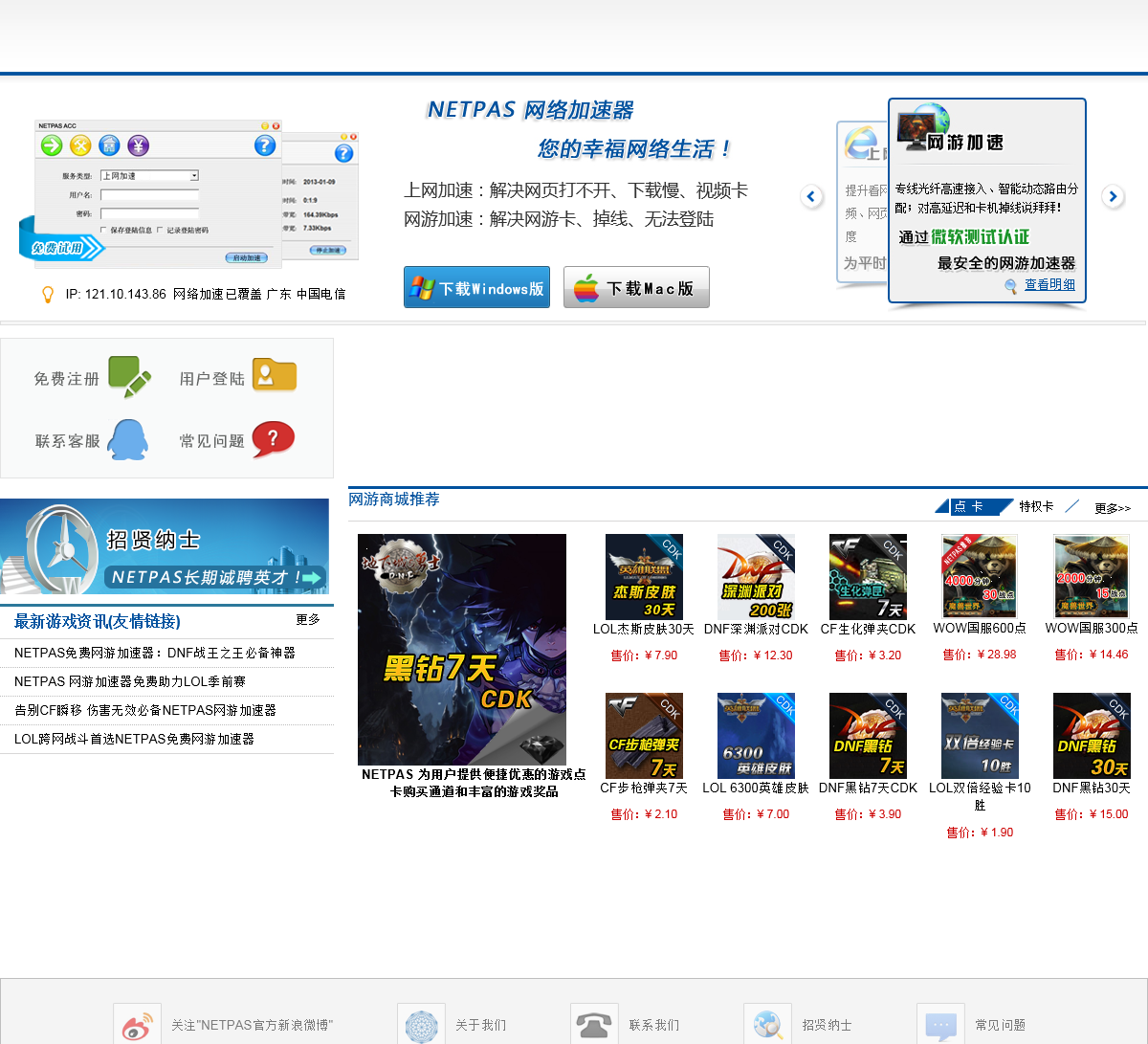Click the 最新游戏资讯(友情链接) heading

click(97, 621)
